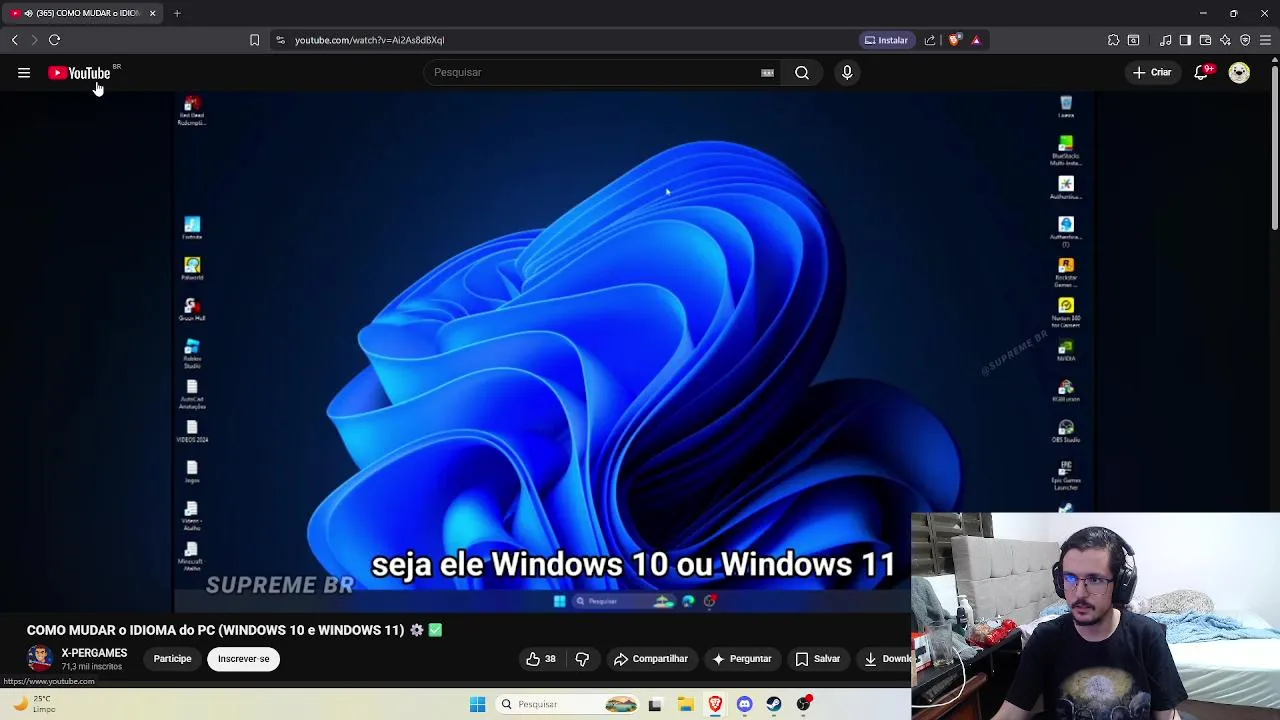Activate voice search microphone
Viewport: 1280px width, 720px height.
pyautogui.click(x=847, y=72)
